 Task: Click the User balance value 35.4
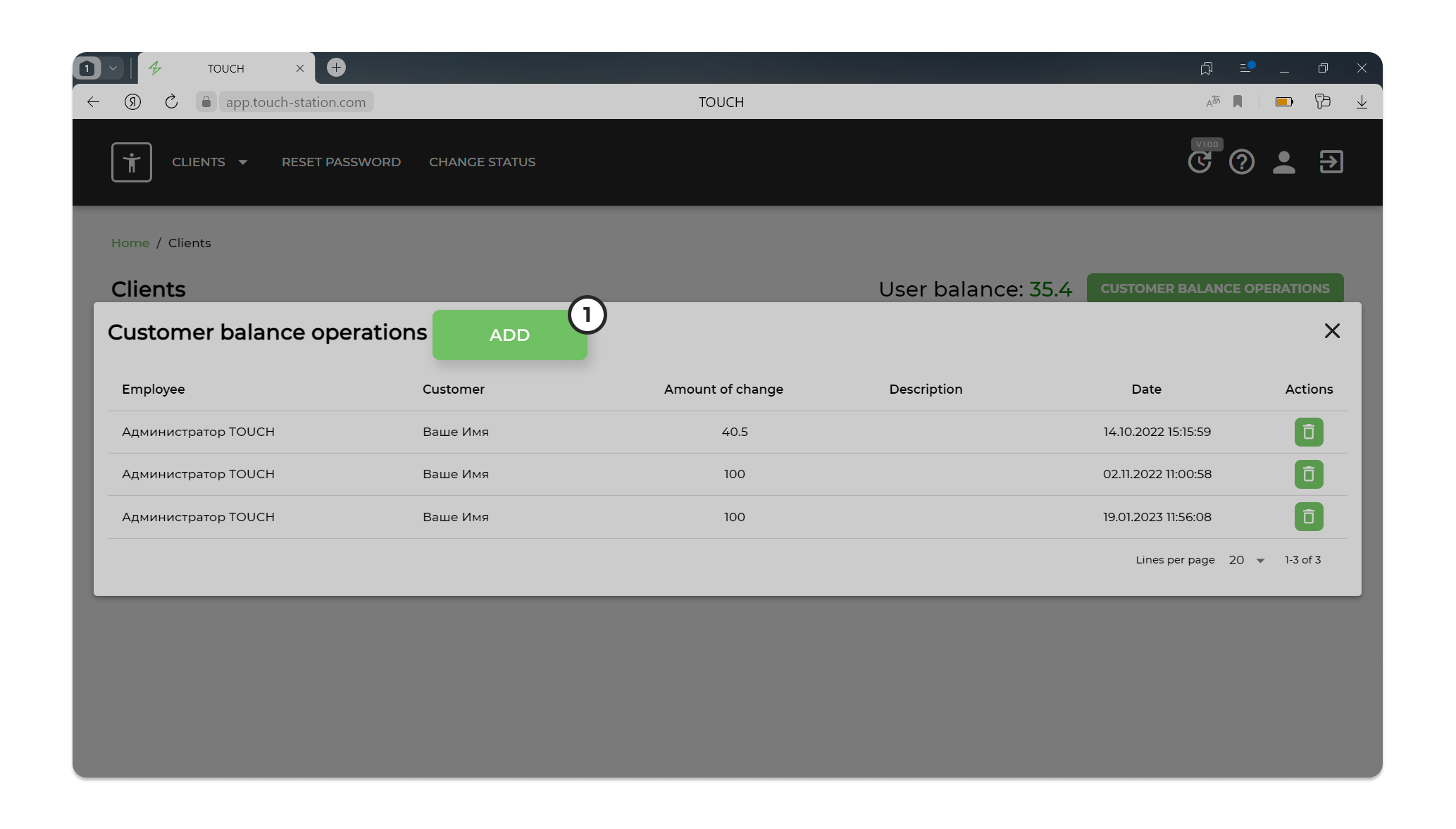(1050, 289)
